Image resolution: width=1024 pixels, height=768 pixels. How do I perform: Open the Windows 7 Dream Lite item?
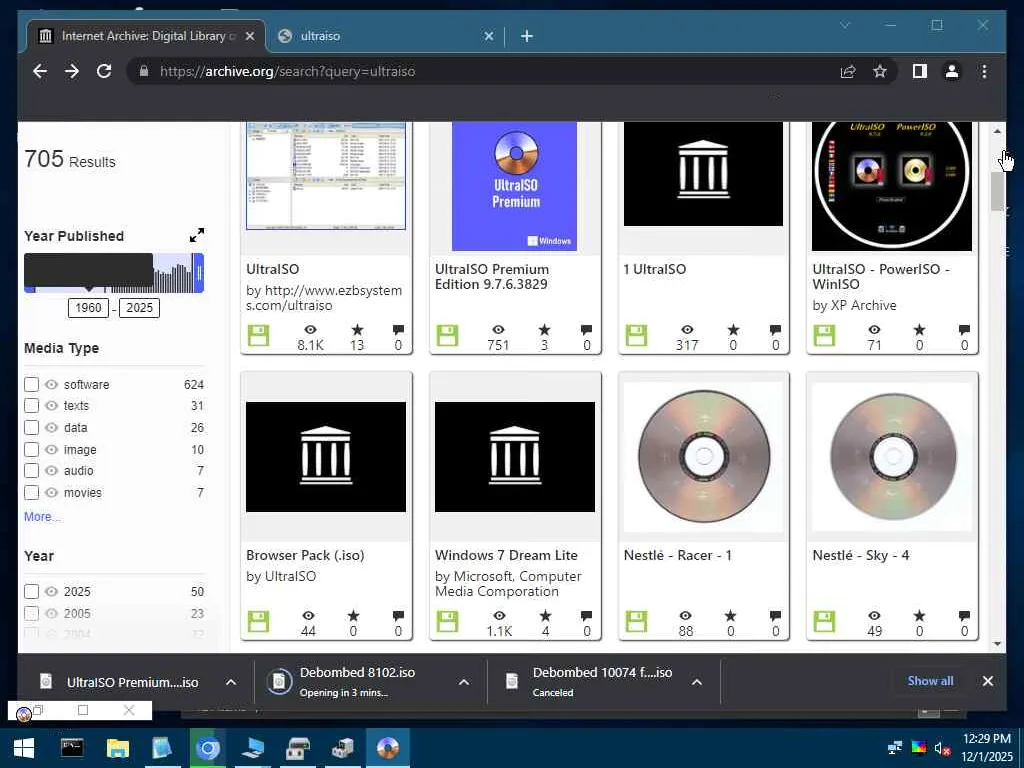tap(506, 555)
